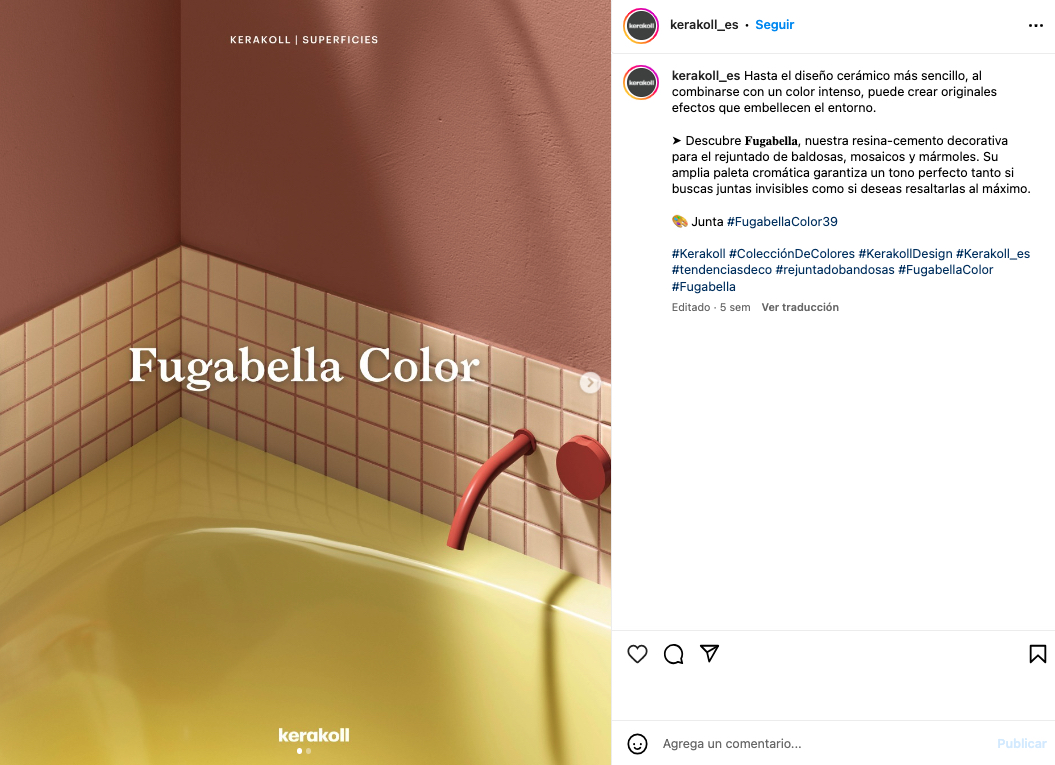The height and width of the screenshot is (765, 1055).
Task: Select the second carousel dot indicator
Action: pos(308,751)
